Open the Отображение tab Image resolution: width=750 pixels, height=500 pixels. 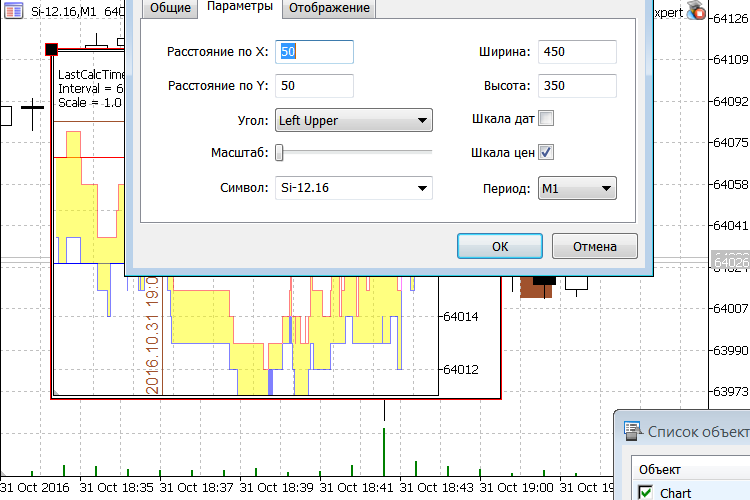coord(329,8)
